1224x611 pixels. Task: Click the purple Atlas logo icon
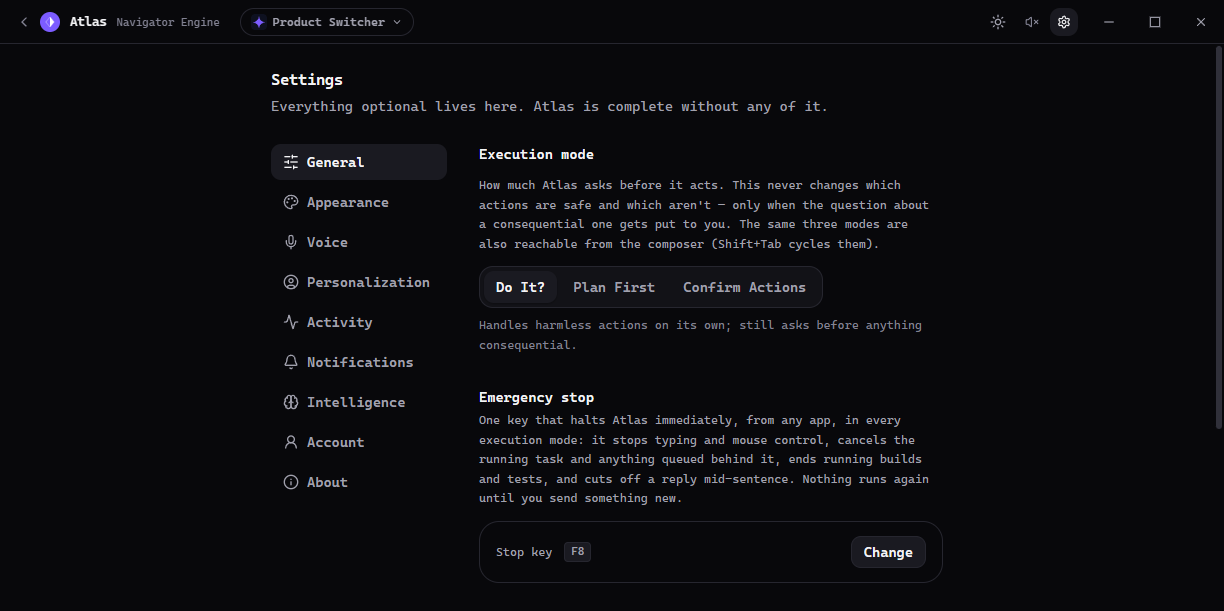click(x=50, y=22)
